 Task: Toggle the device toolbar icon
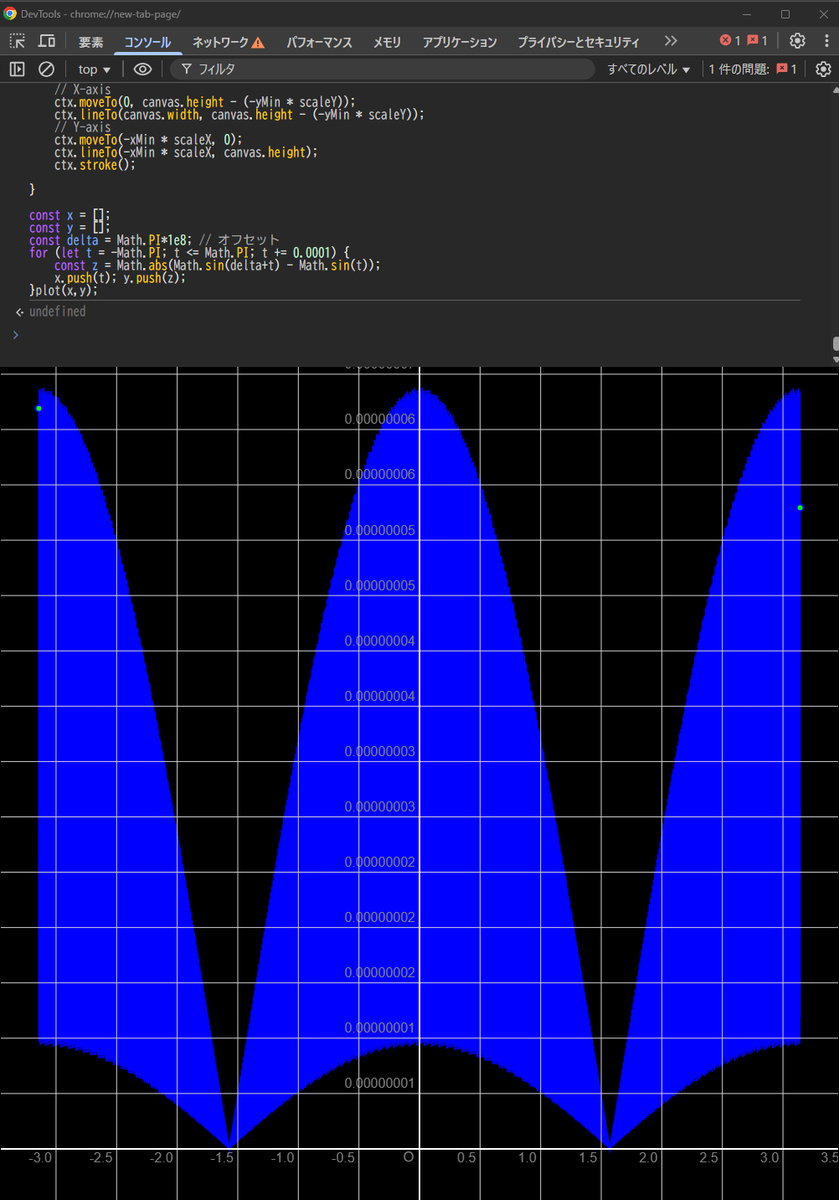[46, 41]
